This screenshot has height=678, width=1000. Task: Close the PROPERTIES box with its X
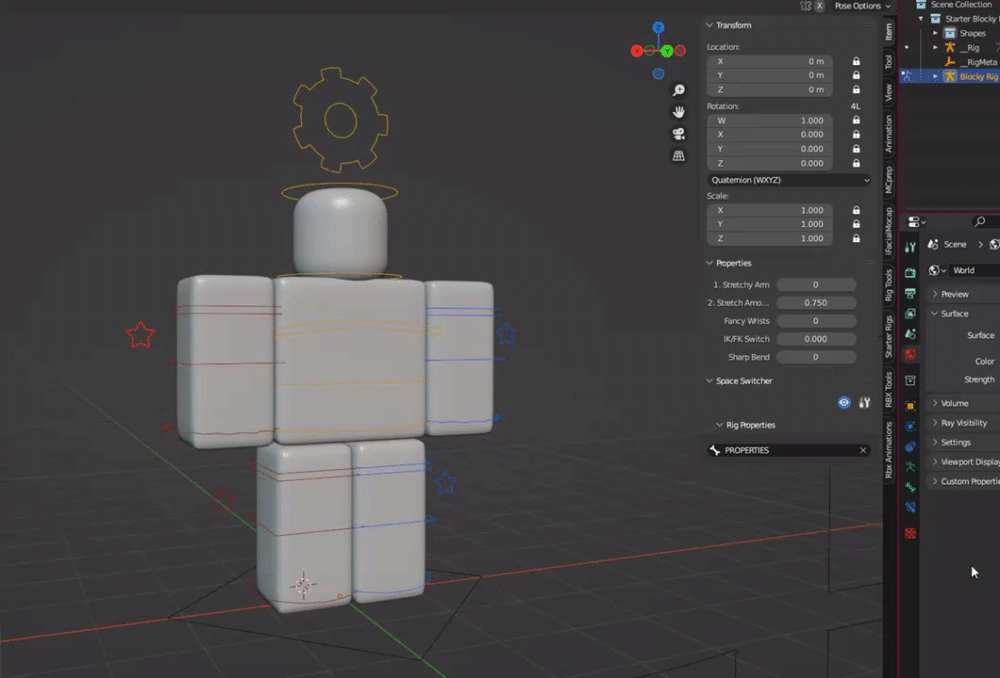[x=863, y=450]
